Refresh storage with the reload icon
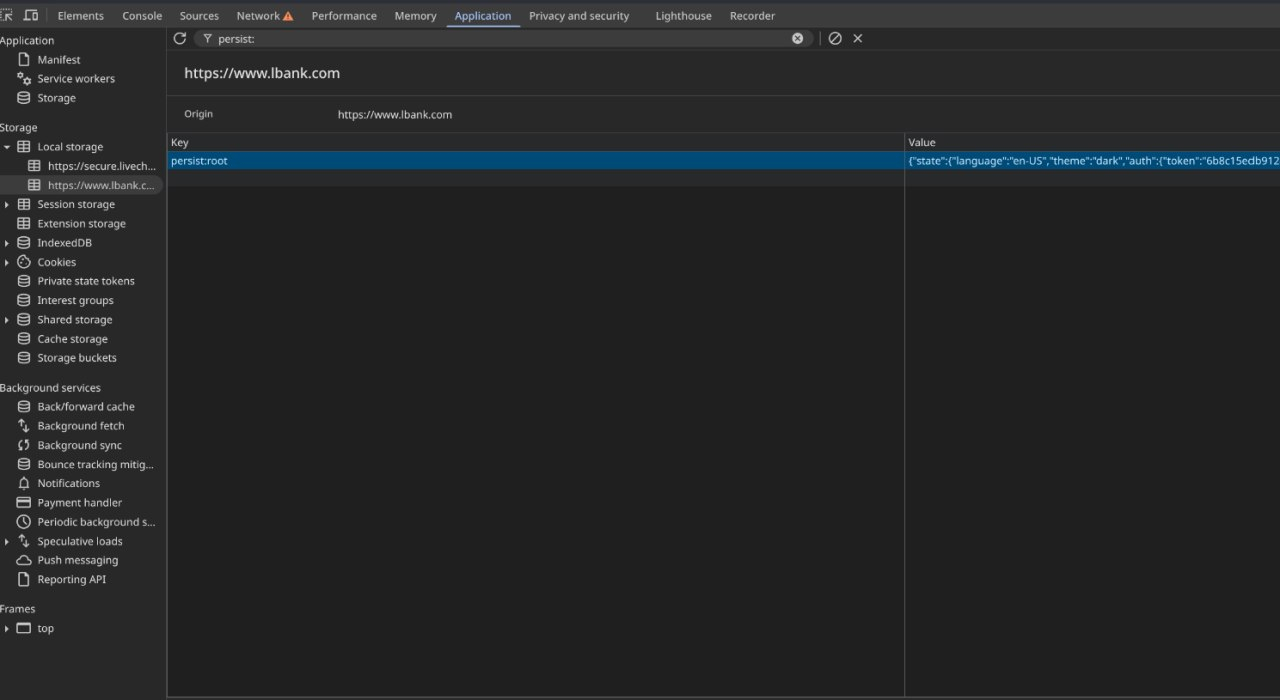 (180, 38)
